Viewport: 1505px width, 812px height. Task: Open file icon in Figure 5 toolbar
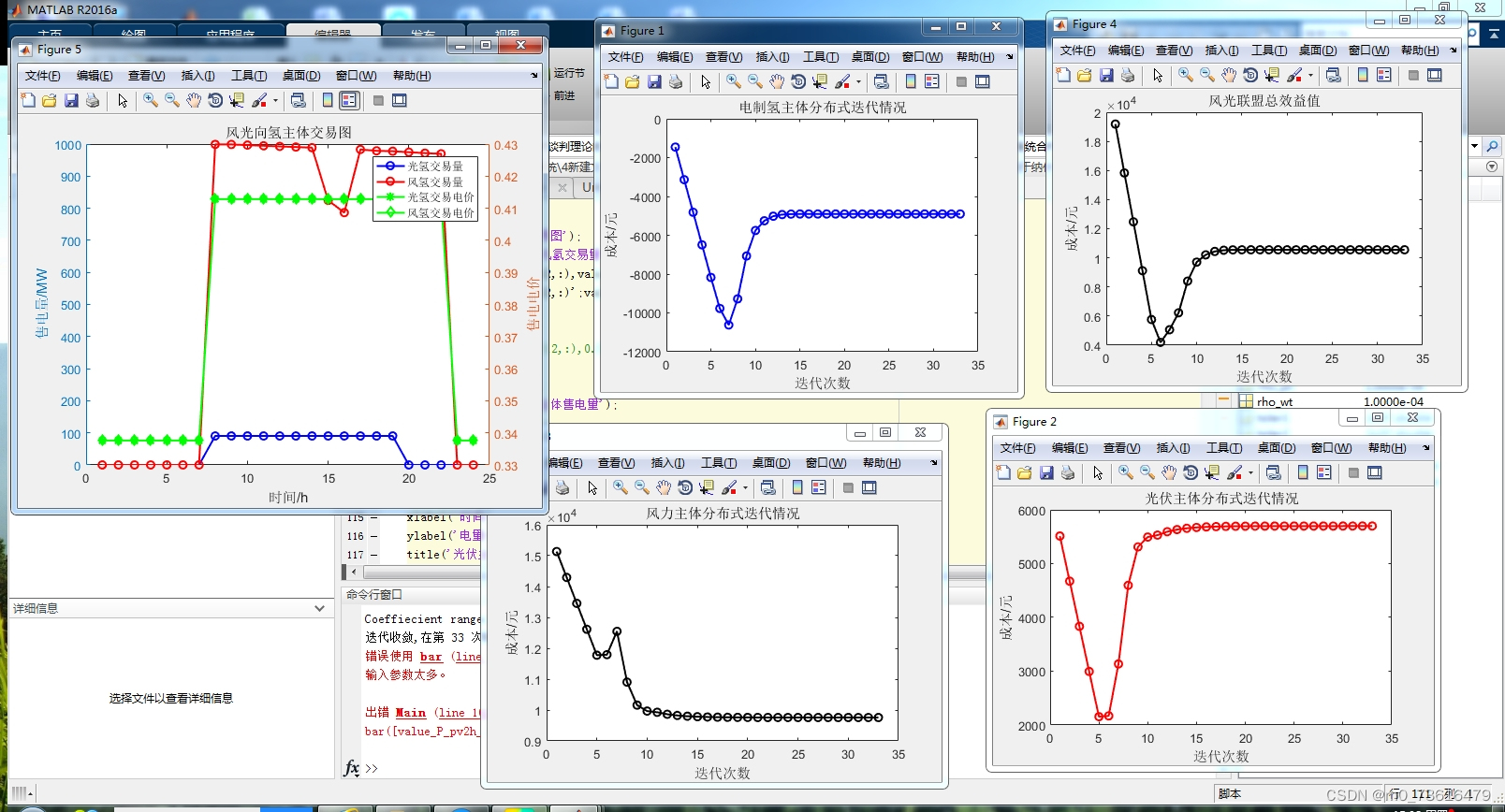point(50,100)
